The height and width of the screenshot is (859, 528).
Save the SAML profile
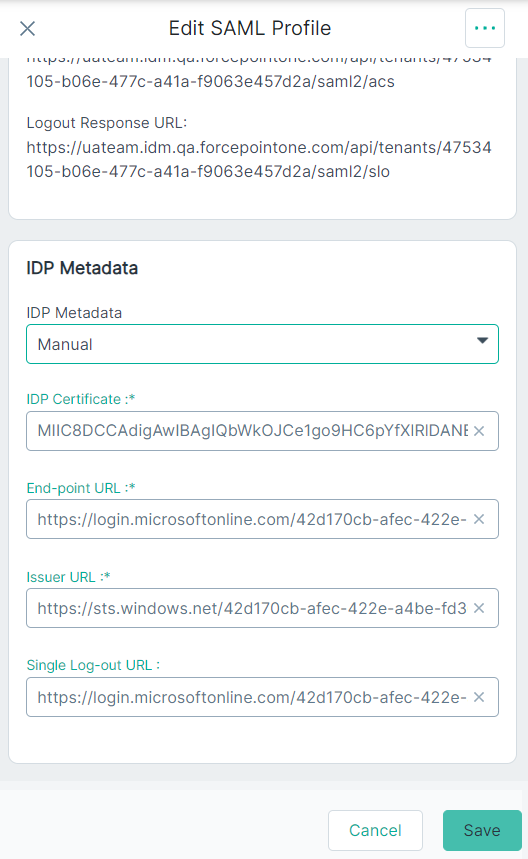[x=482, y=831]
